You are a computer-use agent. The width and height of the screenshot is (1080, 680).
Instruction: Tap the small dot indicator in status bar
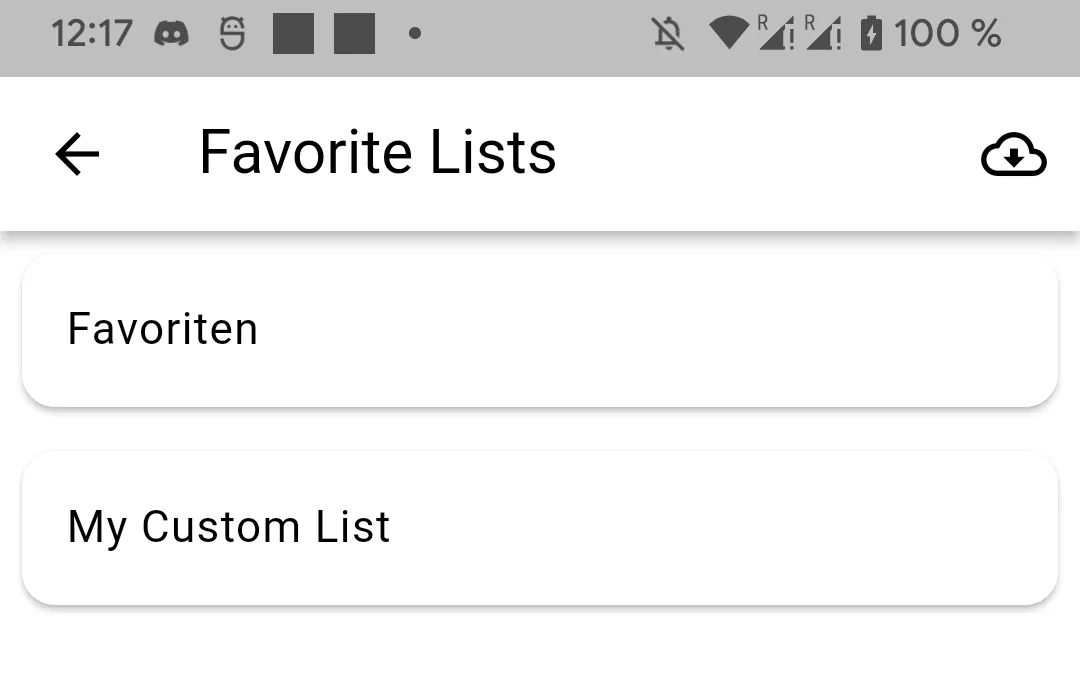415,36
